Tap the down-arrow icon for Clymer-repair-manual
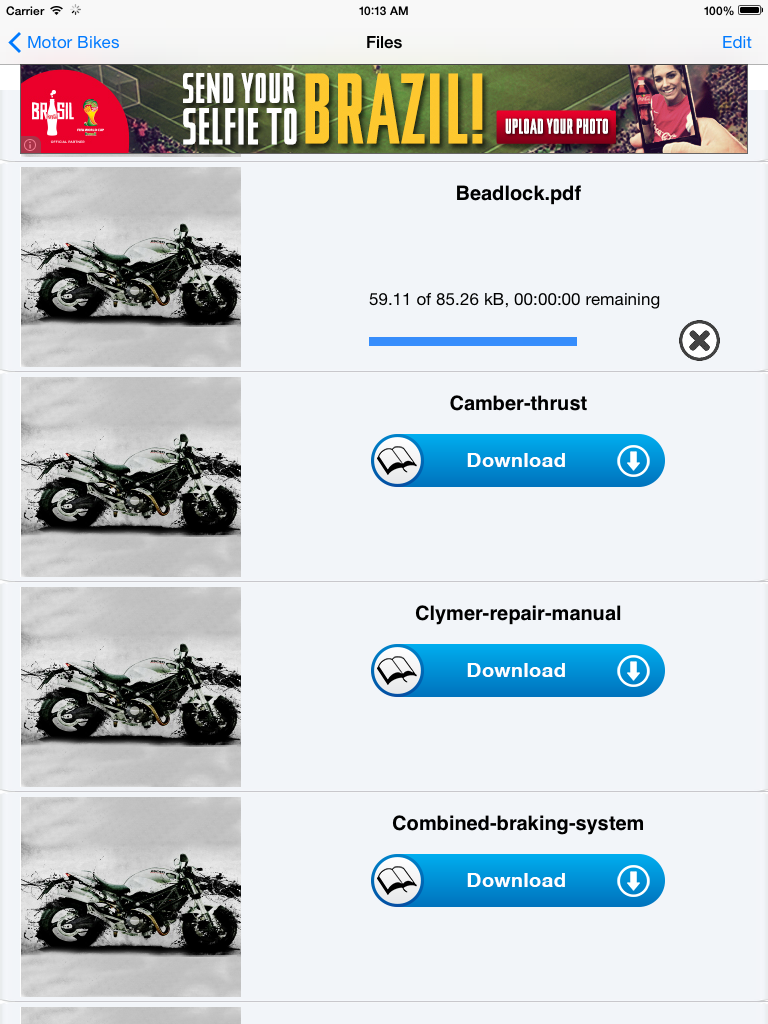This screenshot has width=768, height=1024. [633, 671]
